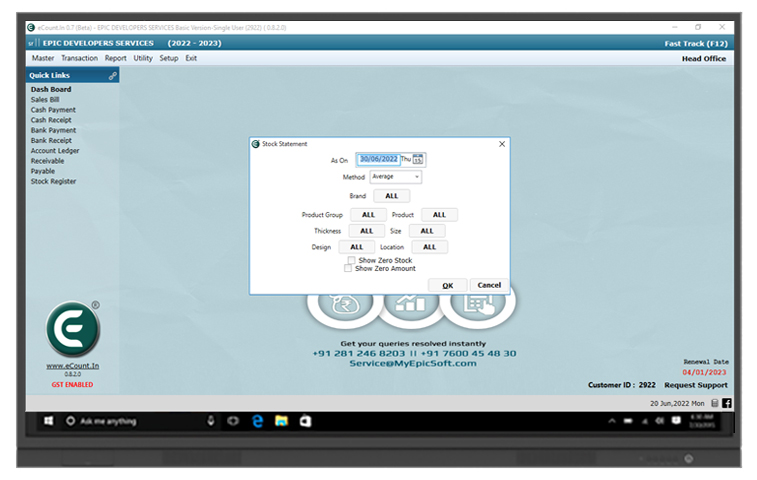The image size is (757, 480).
Task: Click the Quick Links chain icon
Action: click(112, 76)
